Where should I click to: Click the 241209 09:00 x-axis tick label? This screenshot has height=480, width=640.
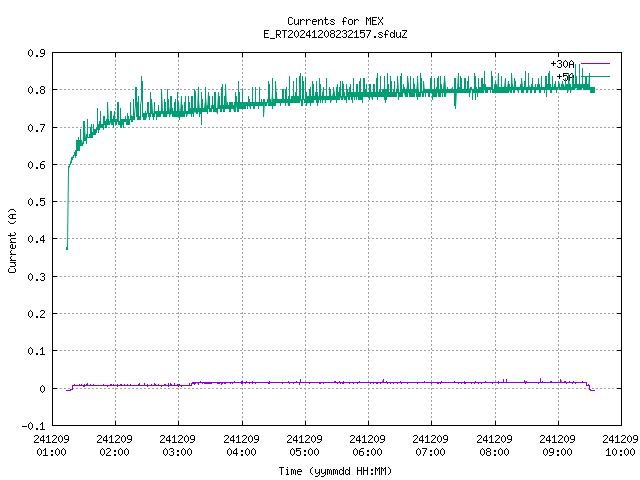[557, 445]
